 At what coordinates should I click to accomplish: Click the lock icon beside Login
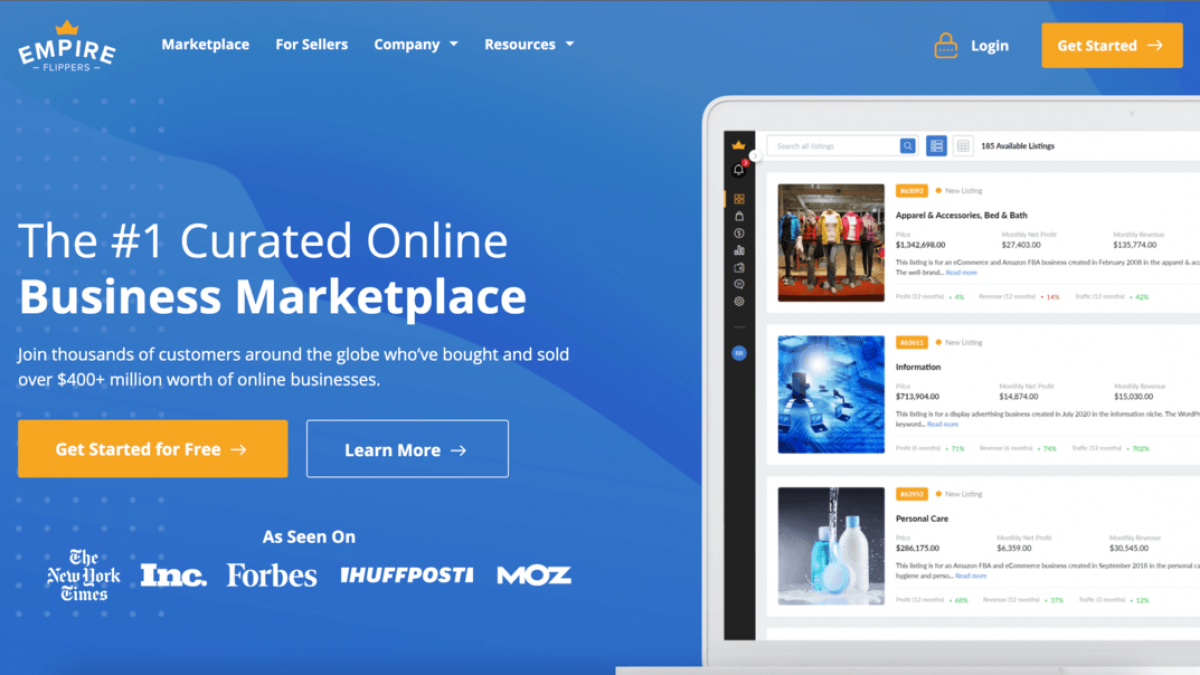(945, 45)
